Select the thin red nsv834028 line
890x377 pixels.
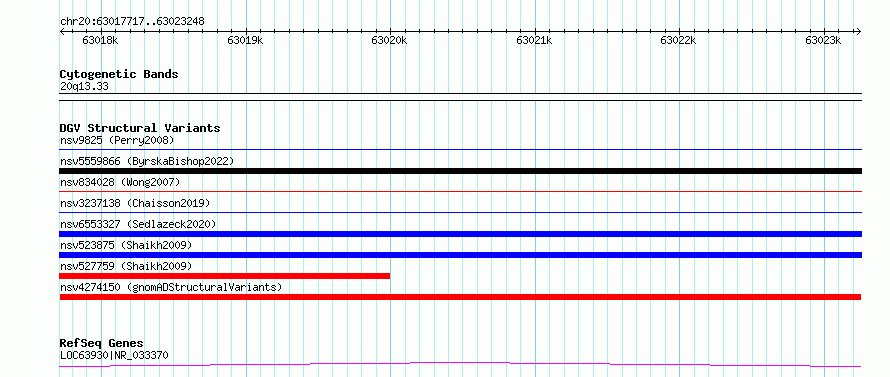(x=460, y=191)
